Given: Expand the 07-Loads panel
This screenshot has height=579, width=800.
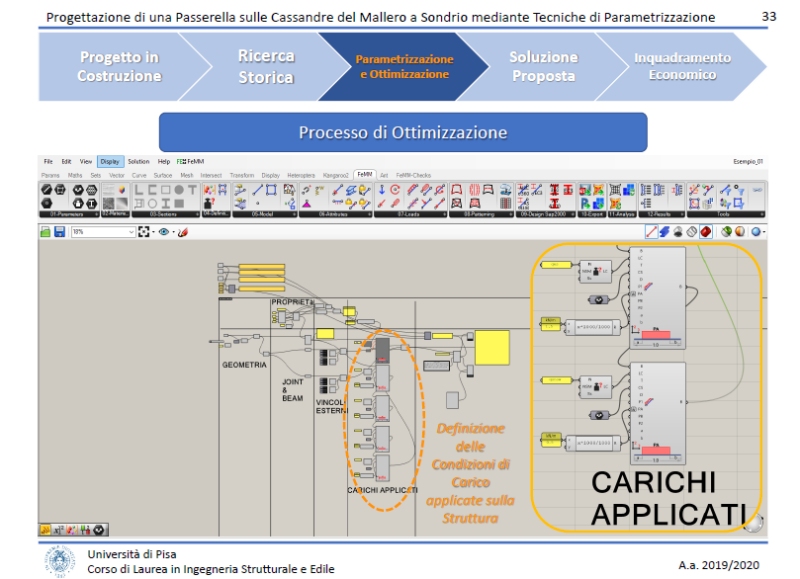Looking at the screenshot, I should [x=444, y=214].
